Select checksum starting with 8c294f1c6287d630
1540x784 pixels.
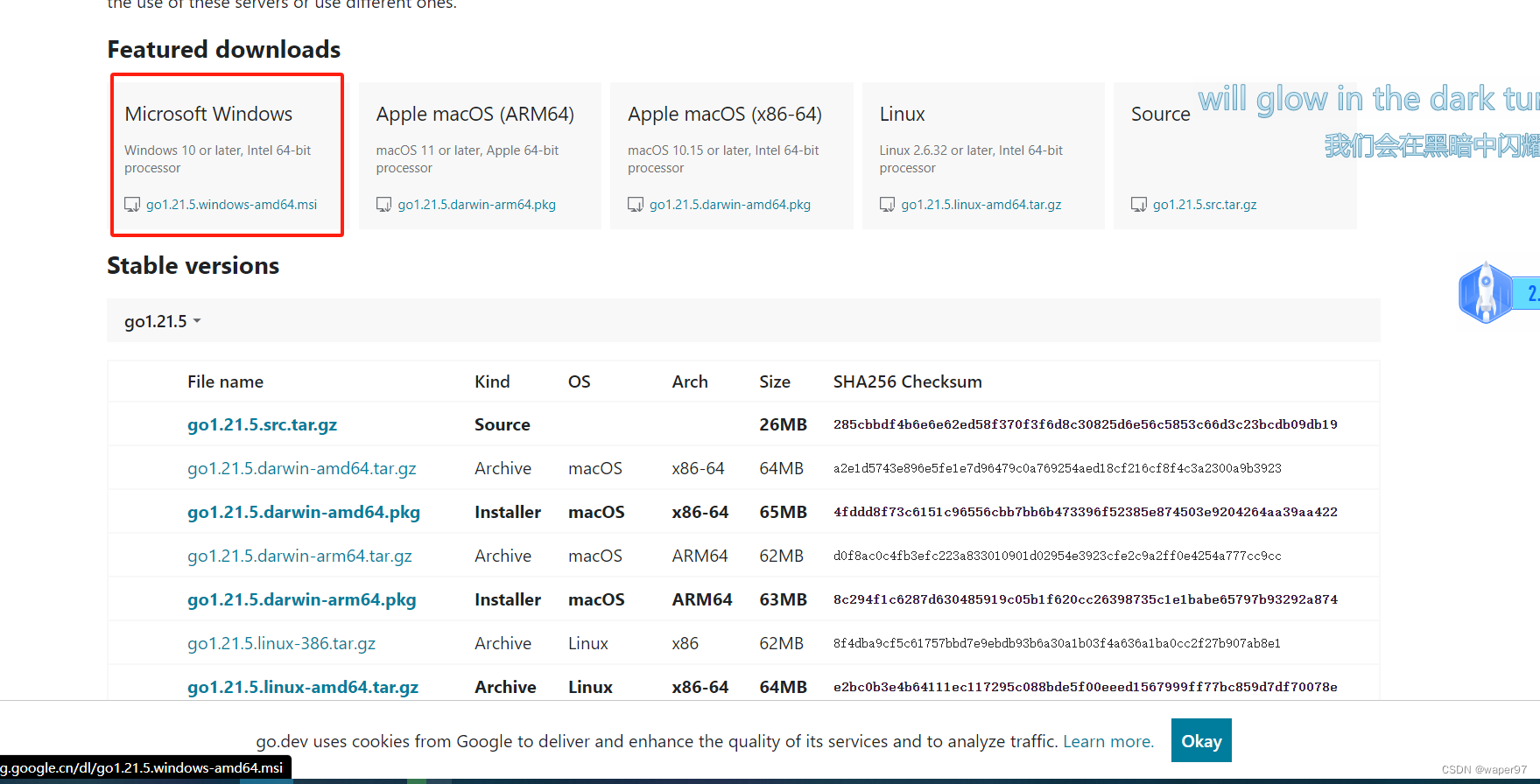coord(1086,599)
